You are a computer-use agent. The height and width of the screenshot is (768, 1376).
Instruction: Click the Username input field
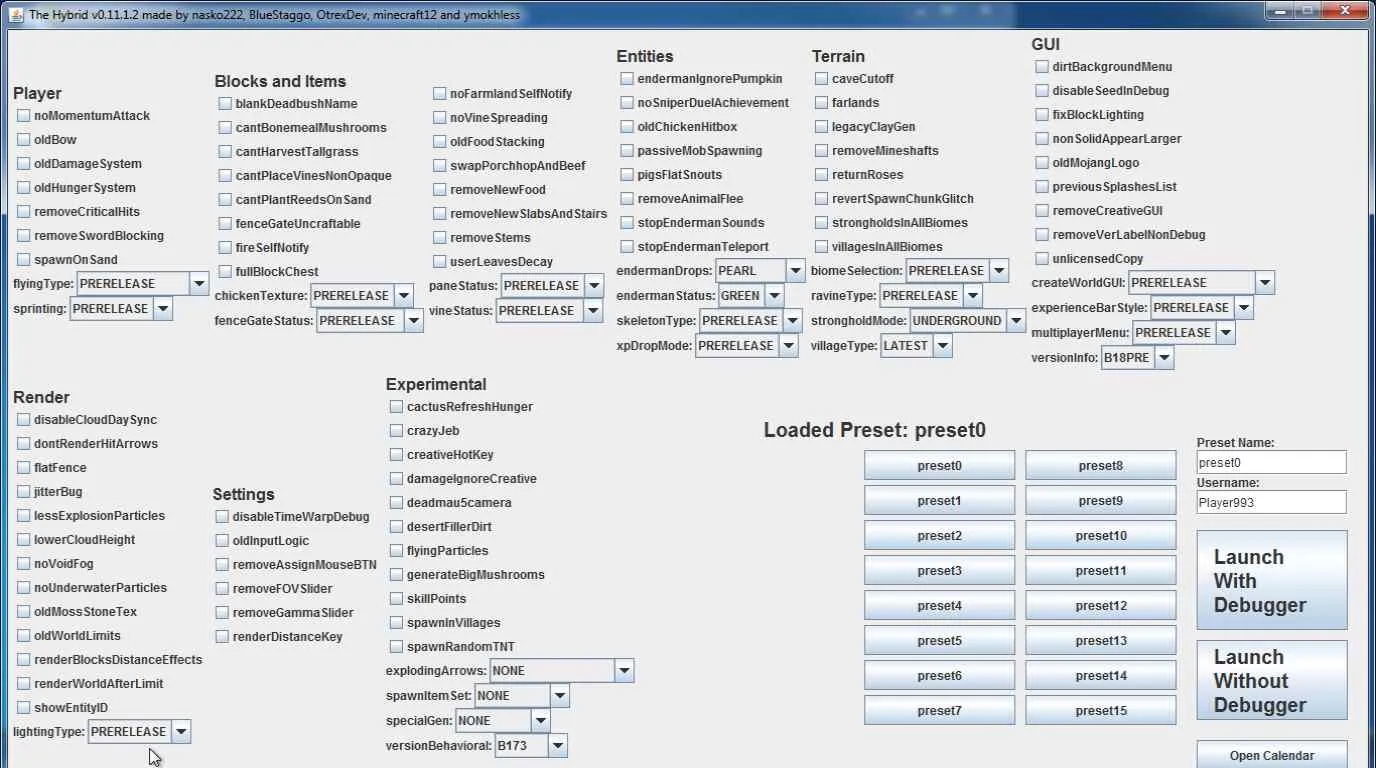coord(1271,503)
